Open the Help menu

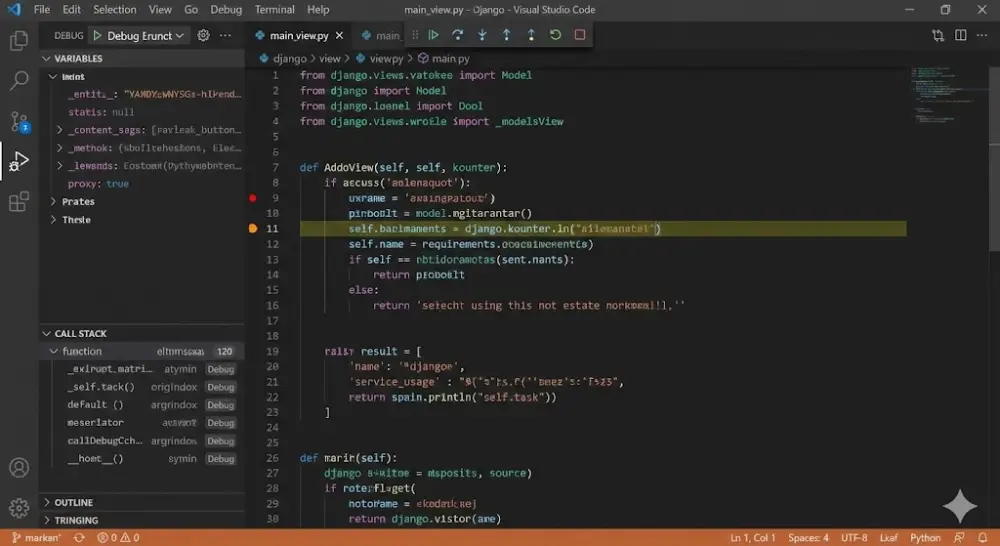(x=318, y=10)
